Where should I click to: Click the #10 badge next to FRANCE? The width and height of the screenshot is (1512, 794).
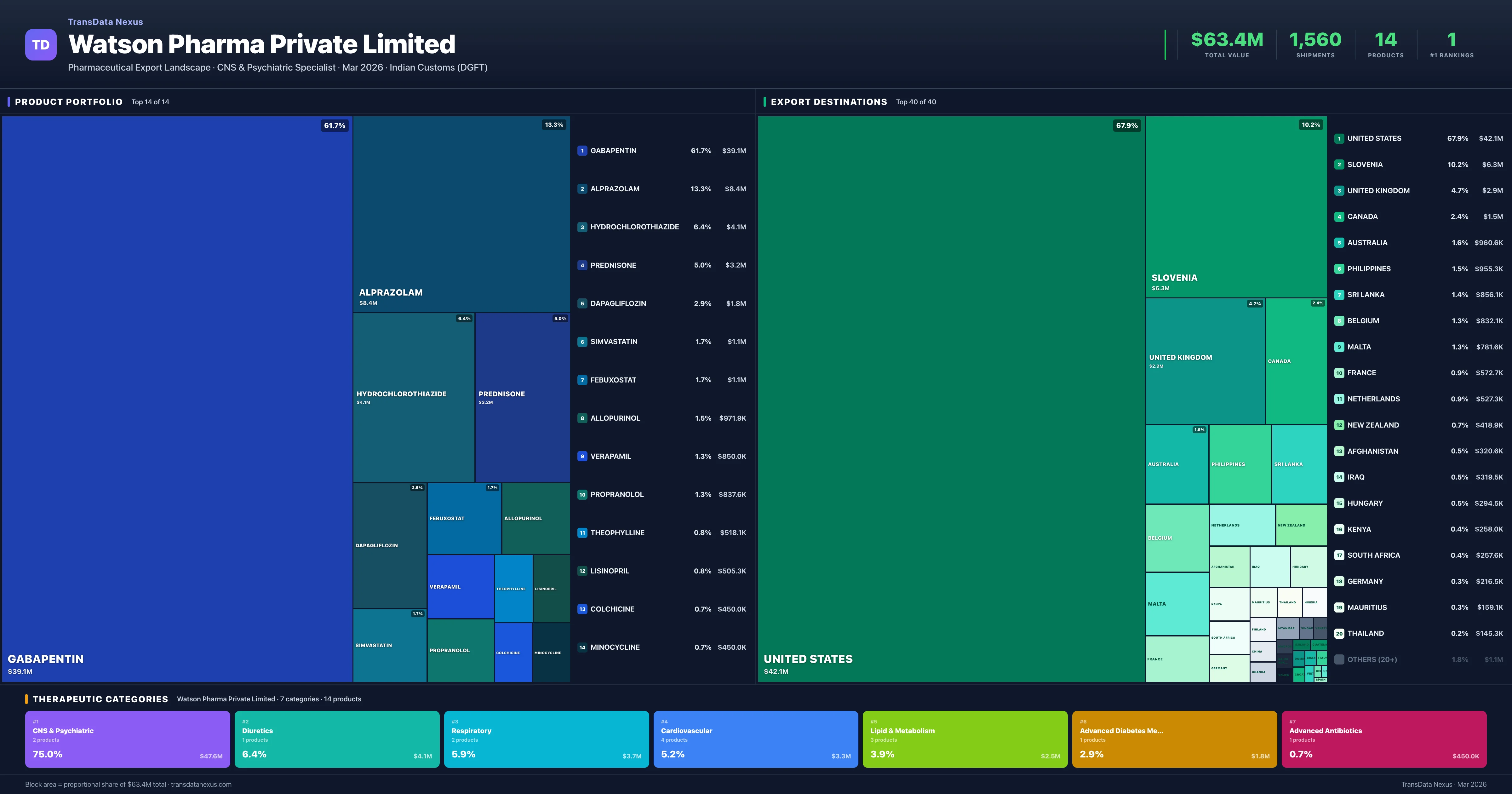coord(1339,372)
